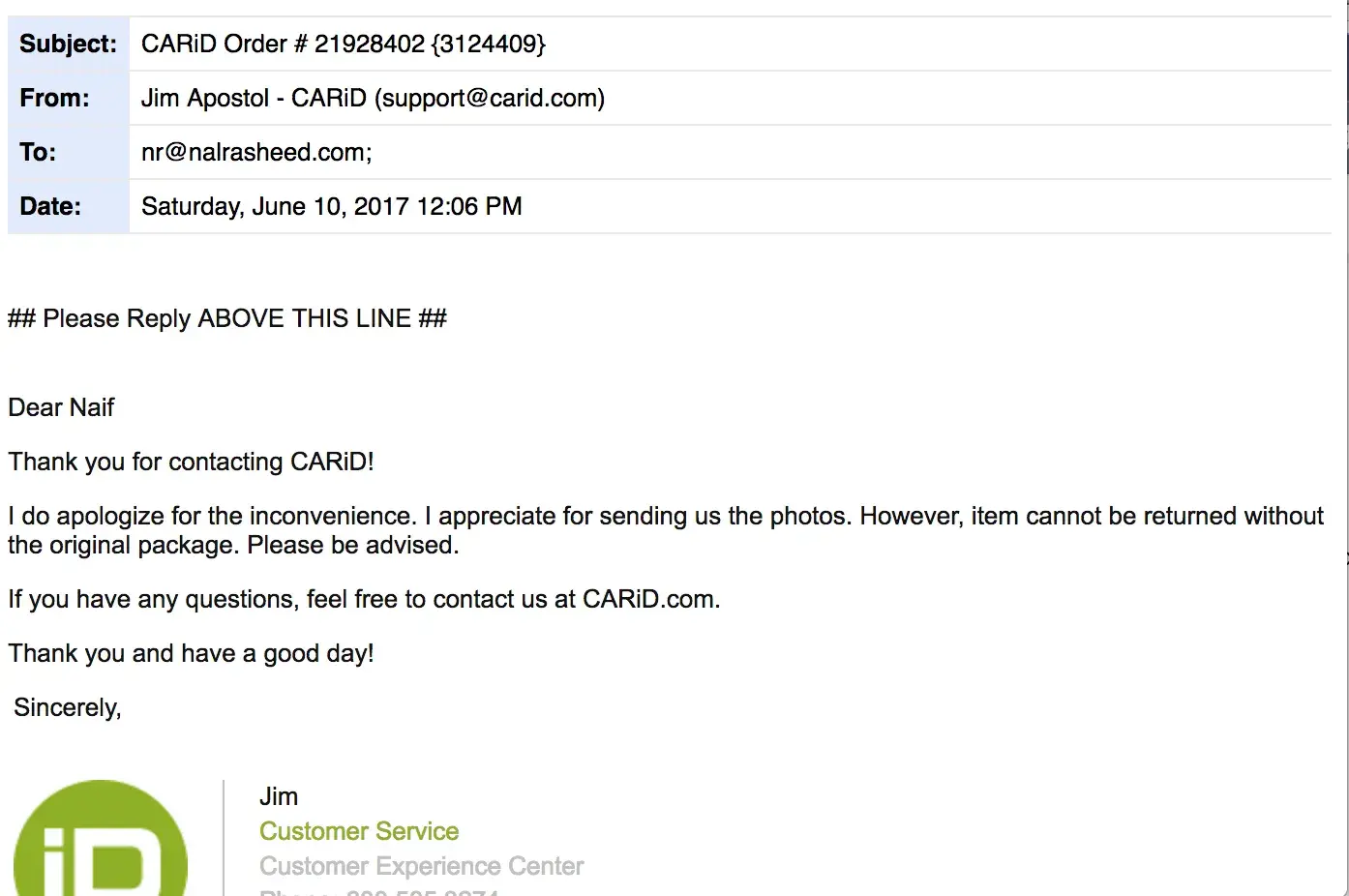This screenshot has height=896, width=1349.
Task: Click sender Jim Apostol's support@carid.com address
Action: pos(489,99)
